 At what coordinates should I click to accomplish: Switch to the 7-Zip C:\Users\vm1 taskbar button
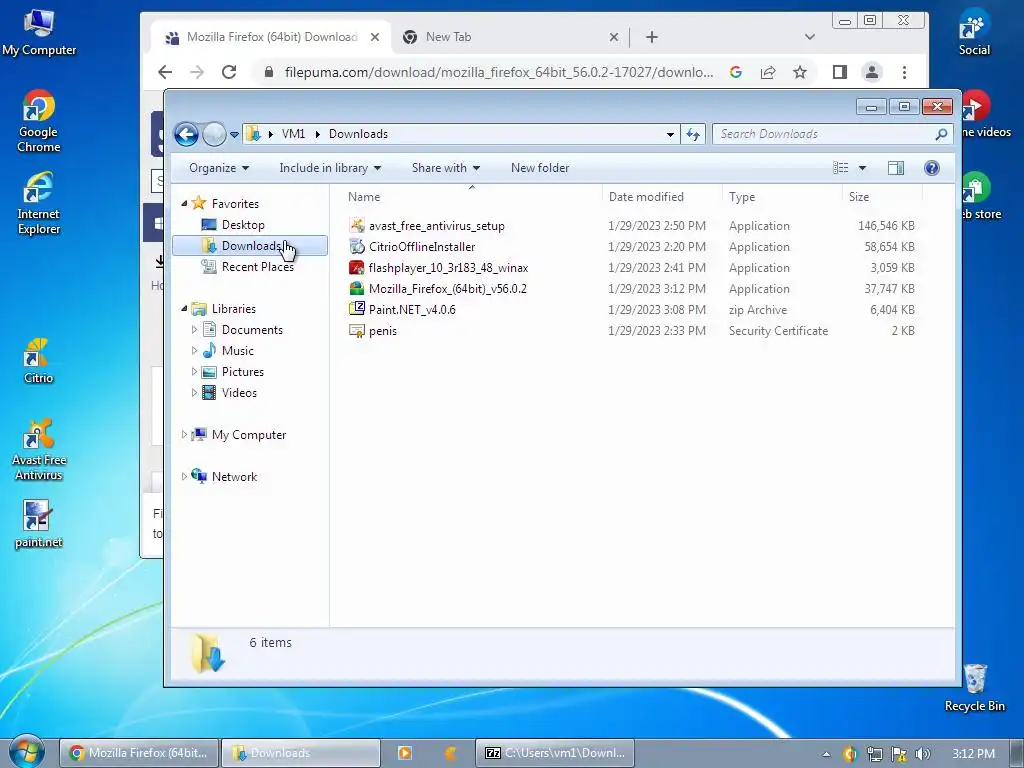pos(554,753)
